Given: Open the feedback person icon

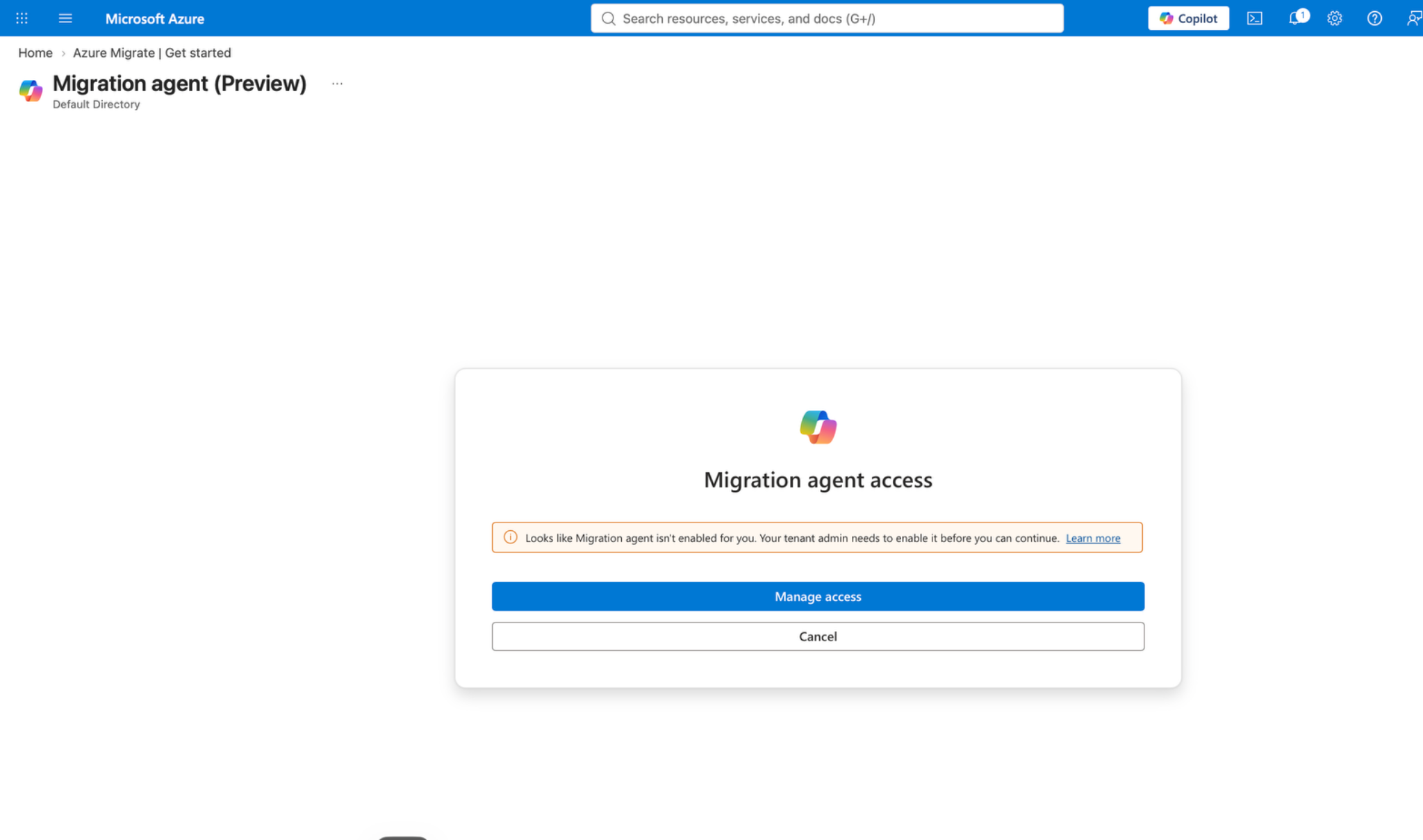Looking at the screenshot, I should [x=1414, y=19].
